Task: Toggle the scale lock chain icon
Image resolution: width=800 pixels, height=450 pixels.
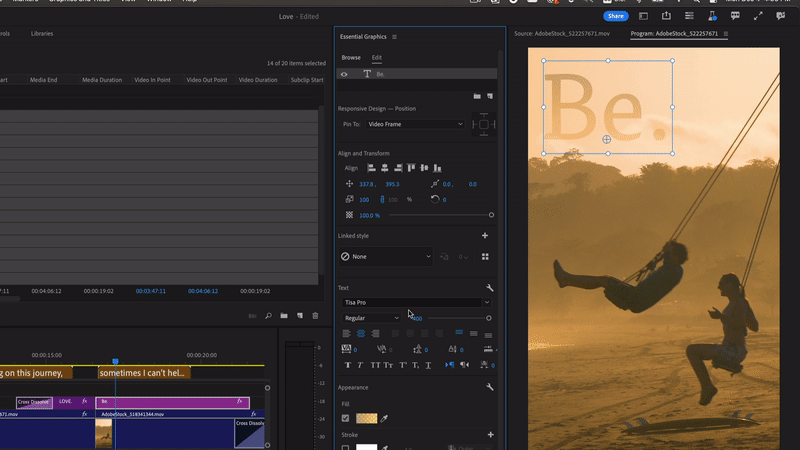Action: point(382,199)
